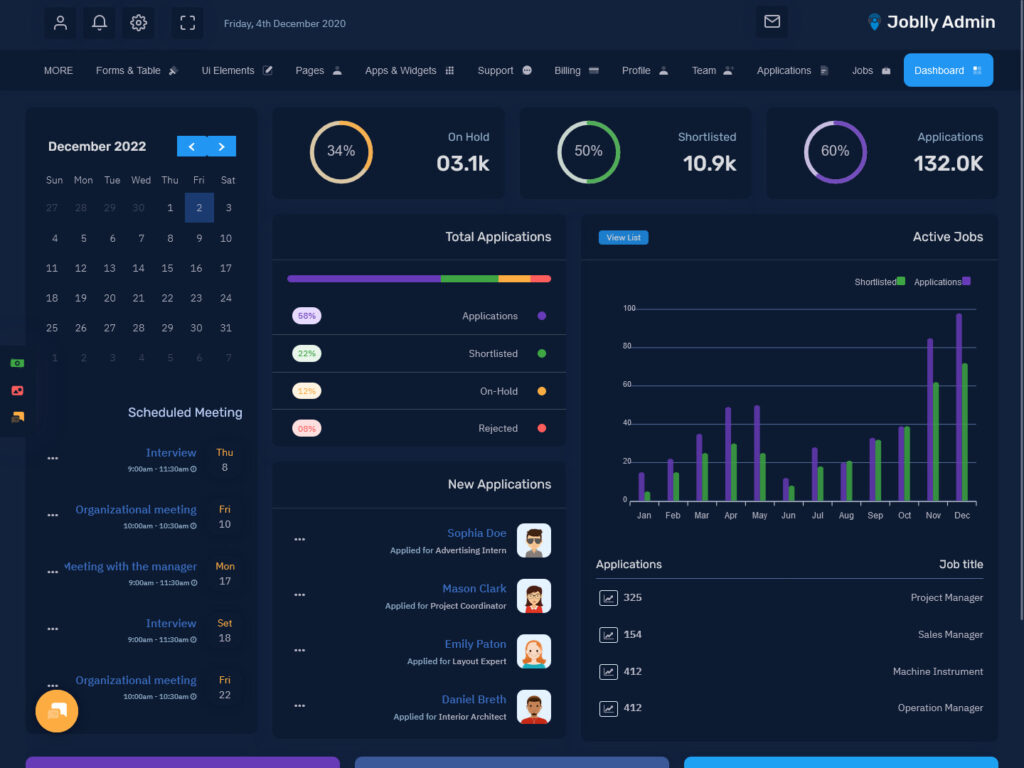The width and height of the screenshot is (1024, 768).
Task: Expand the Support menu
Action: pos(505,71)
